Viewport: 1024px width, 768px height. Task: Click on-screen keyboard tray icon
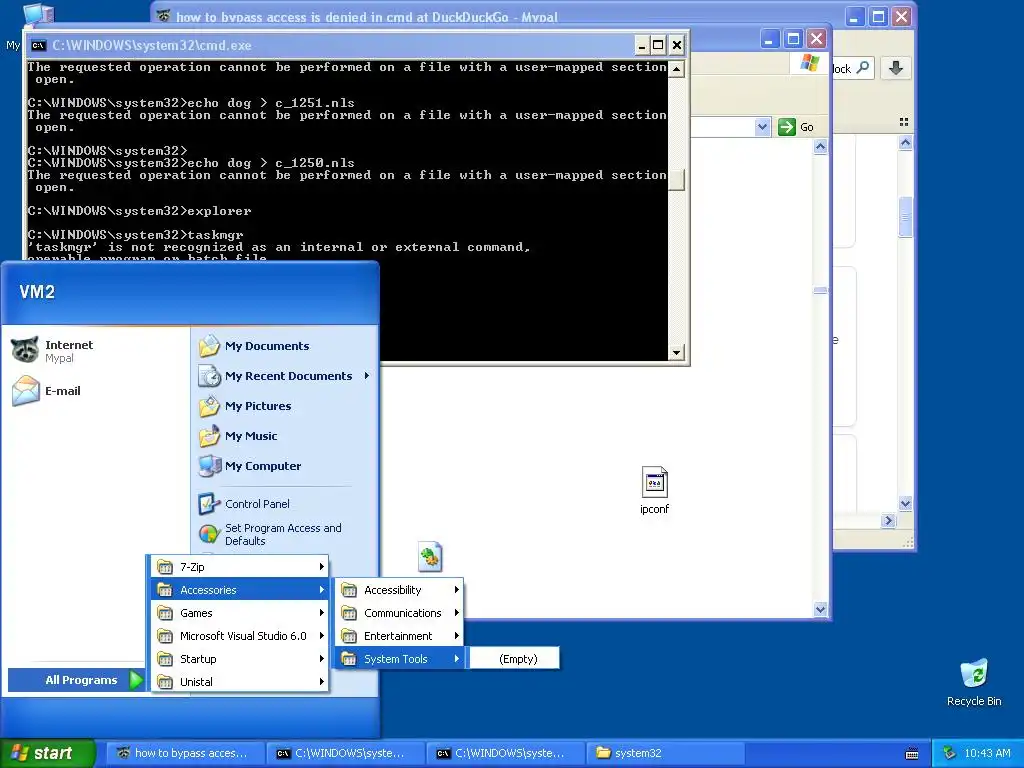pos(912,754)
